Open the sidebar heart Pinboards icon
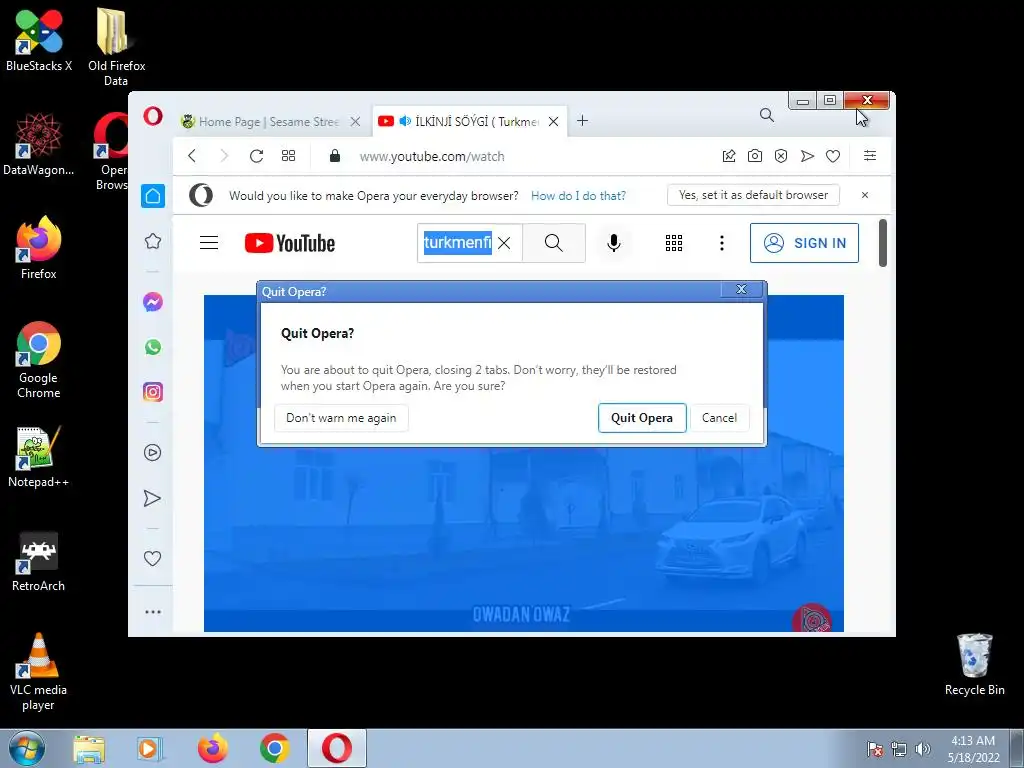The width and height of the screenshot is (1024, 768). coord(152,558)
